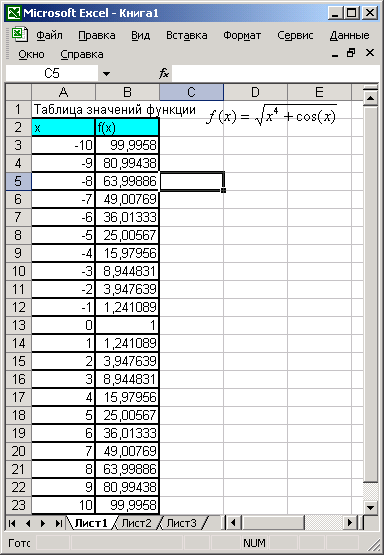
Task: Close the workbook window inside Excel
Action: click(x=370, y=53)
